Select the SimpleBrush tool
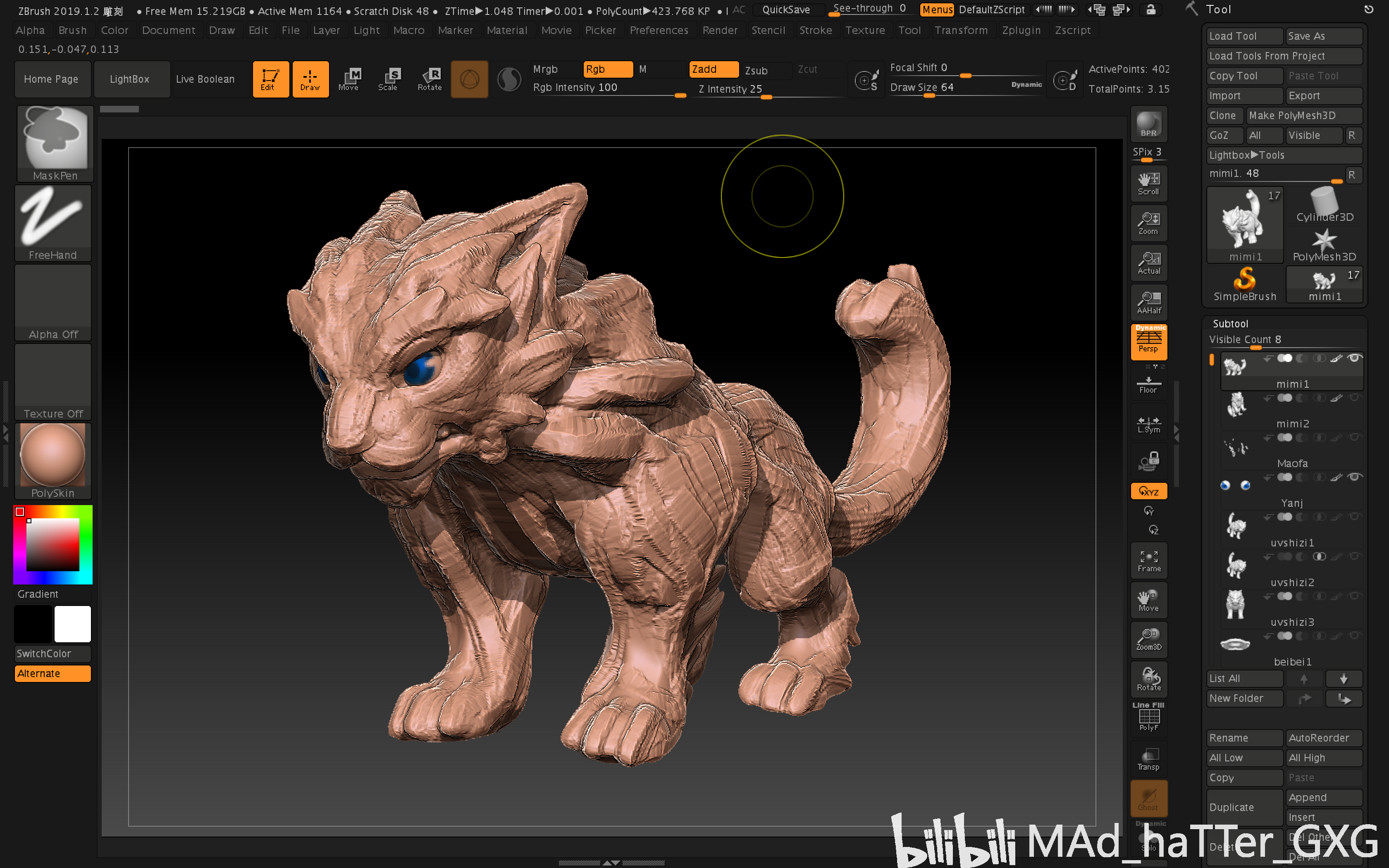The image size is (1389, 868). [1245, 285]
